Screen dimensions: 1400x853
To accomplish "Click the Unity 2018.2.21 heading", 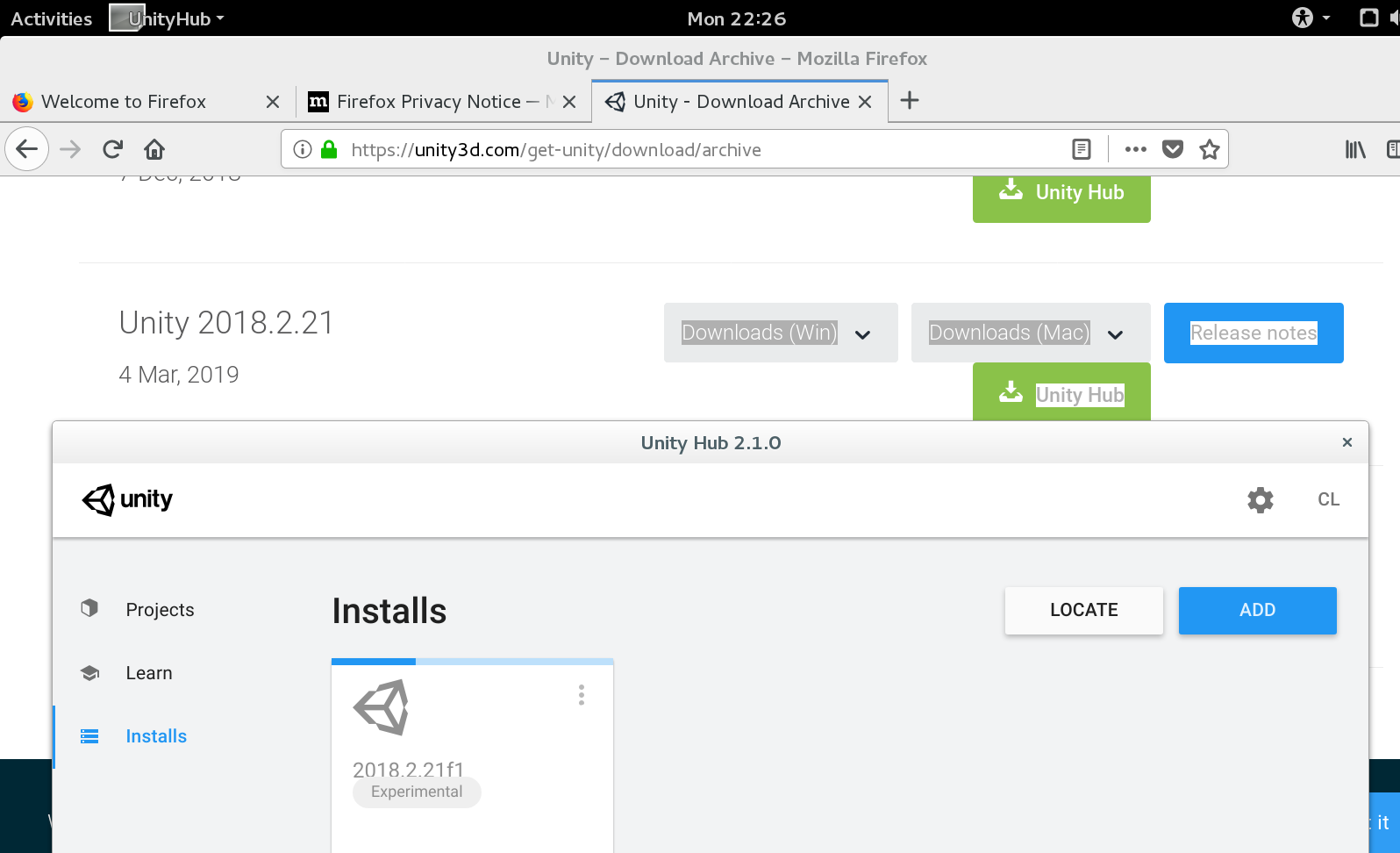I will [x=226, y=323].
